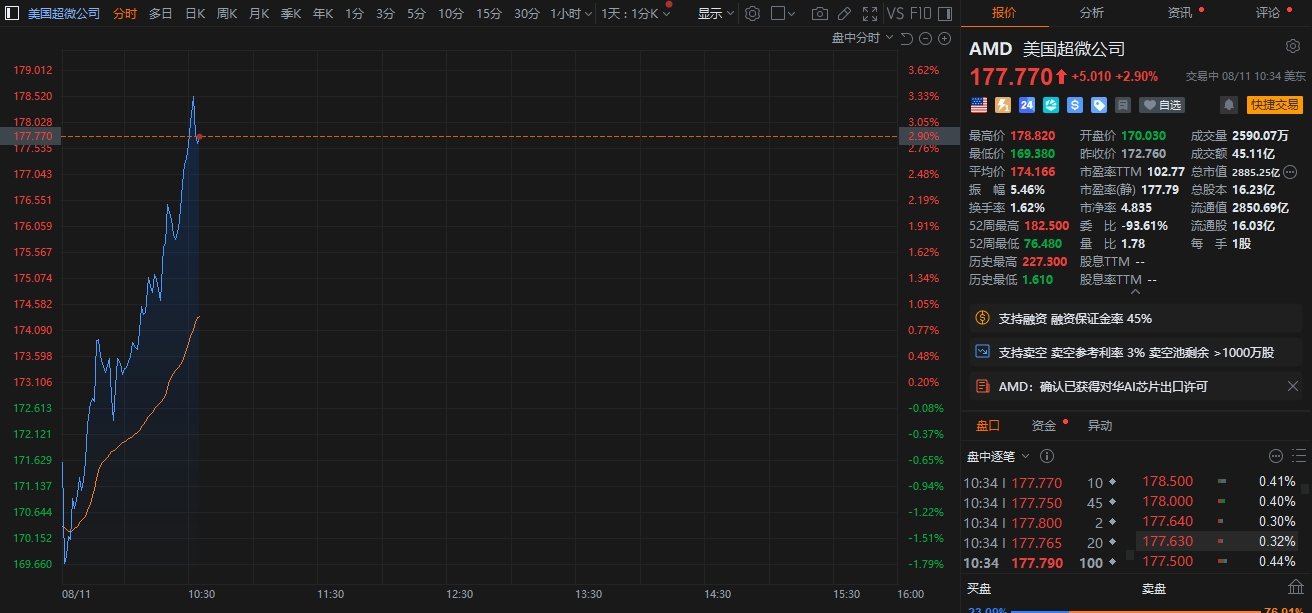Open the 评论 comments tab

tap(1268, 13)
